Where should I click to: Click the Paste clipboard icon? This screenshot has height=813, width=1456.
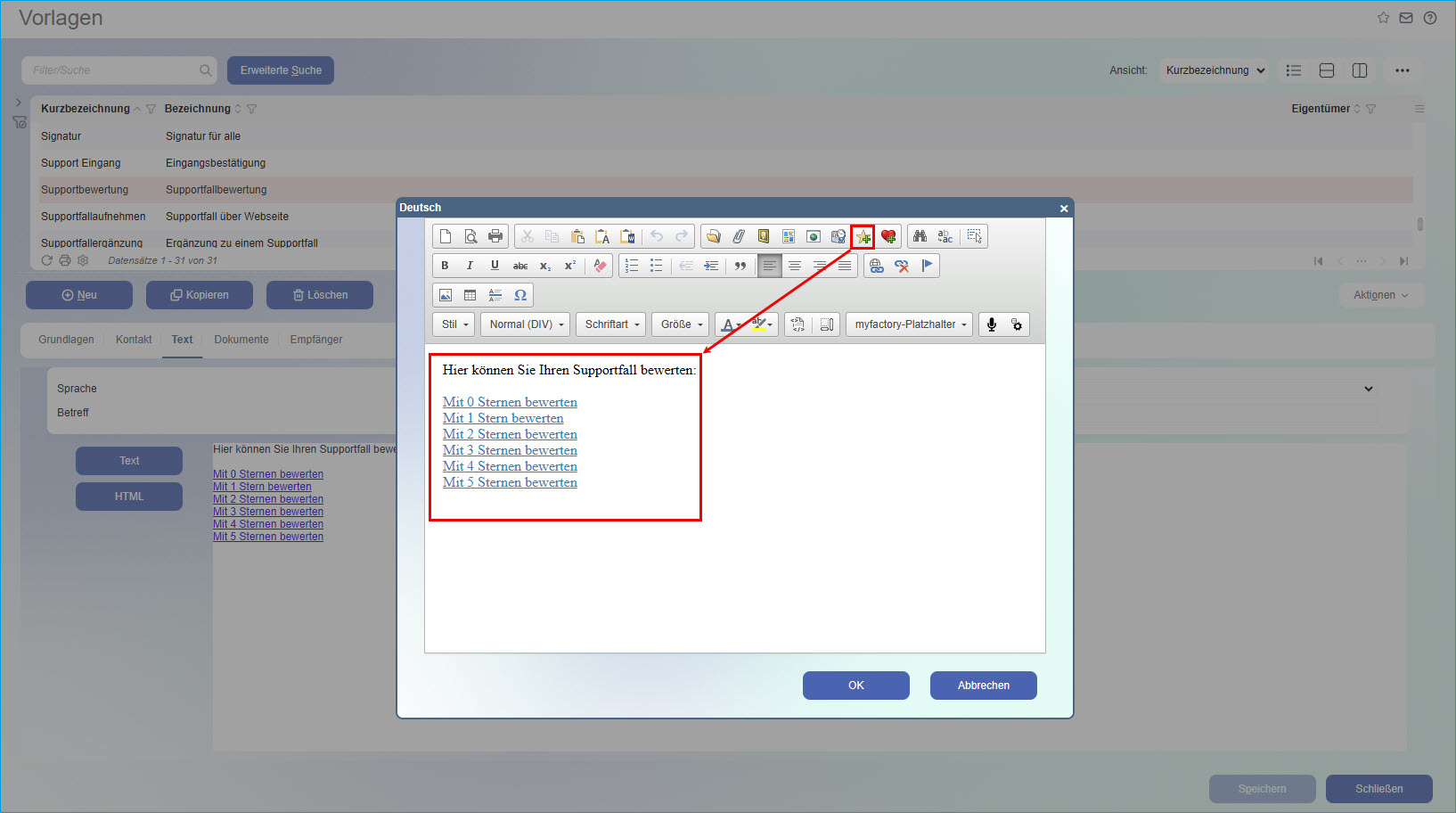point(577,236)
